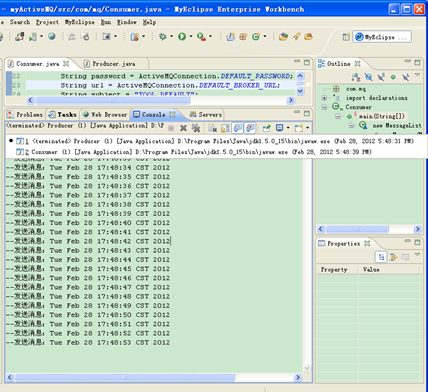Open the Project menu
428x392 pixels.
48,22
